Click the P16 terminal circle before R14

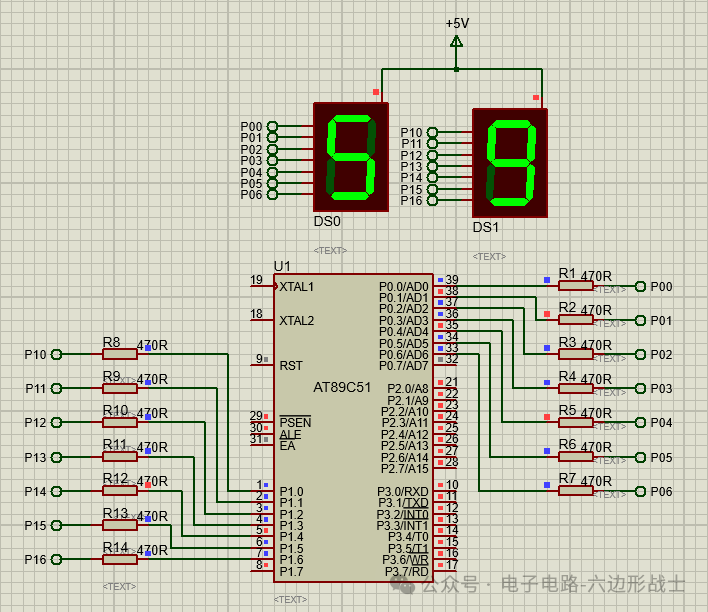(x=56, y=560)
